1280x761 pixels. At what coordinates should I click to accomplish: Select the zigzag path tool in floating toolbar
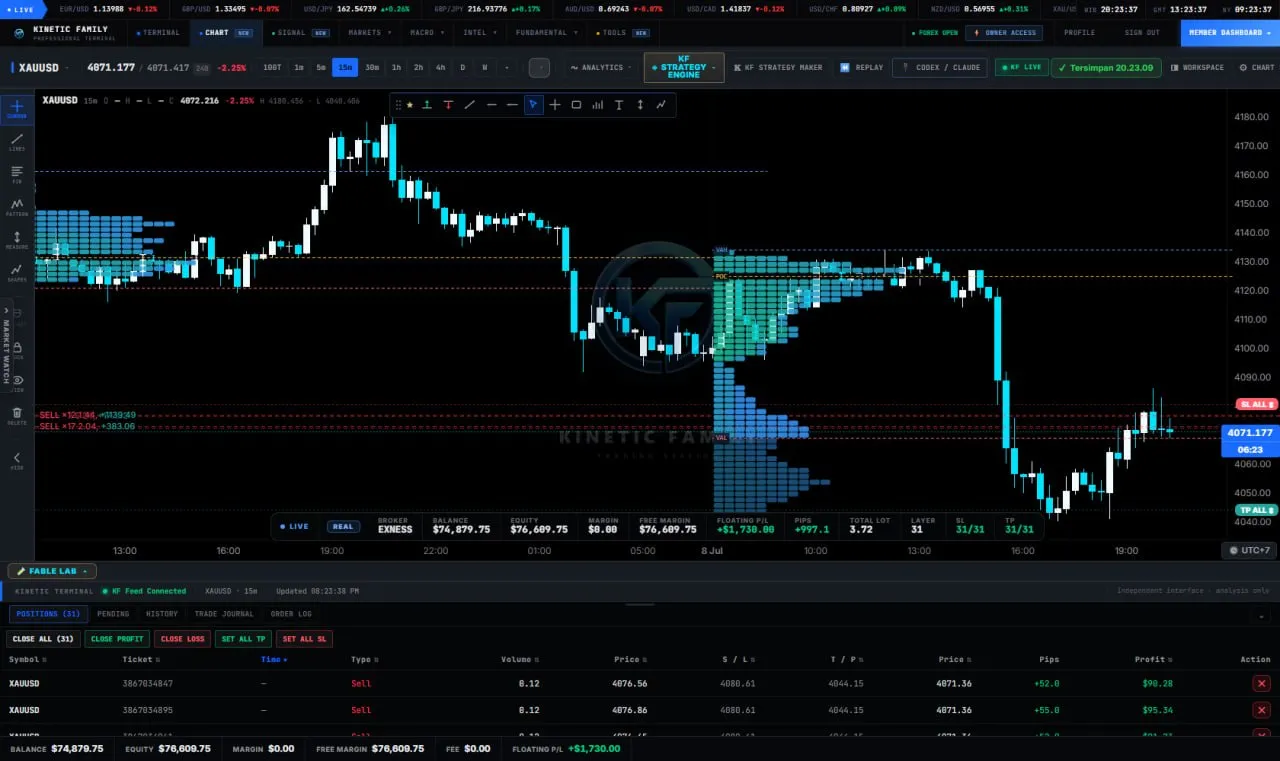(x=661, y=105)
